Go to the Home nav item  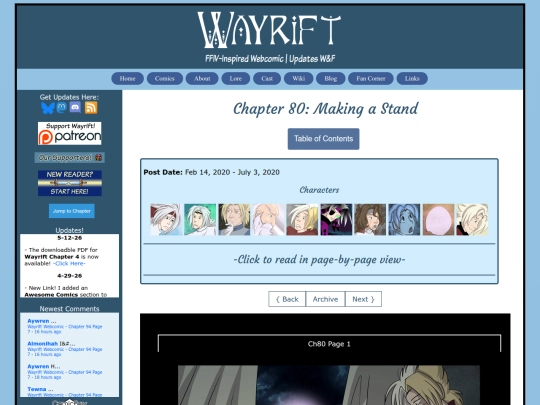[x=127, y=79]
